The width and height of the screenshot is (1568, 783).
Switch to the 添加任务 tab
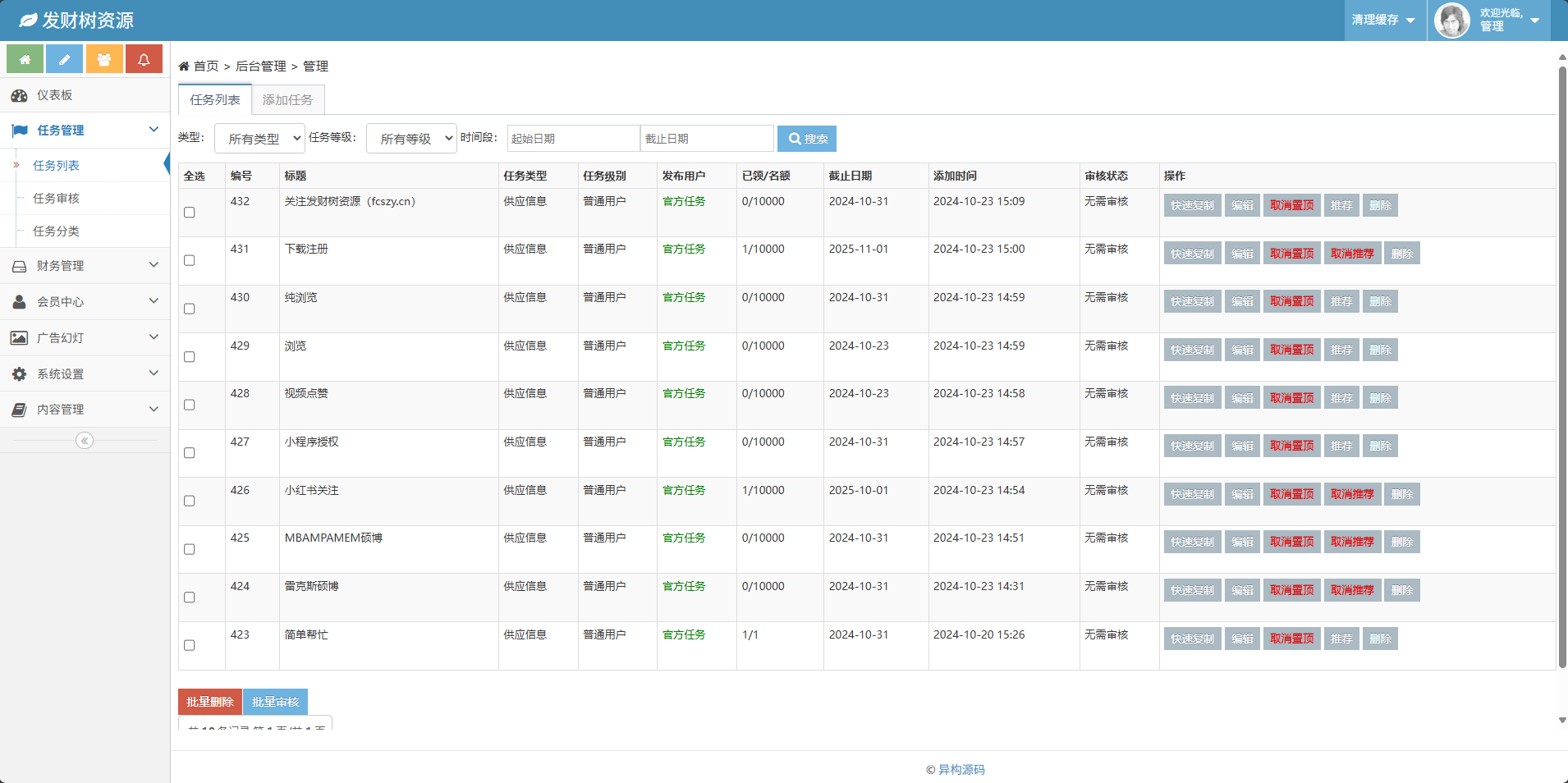click(x=287, y=100)
